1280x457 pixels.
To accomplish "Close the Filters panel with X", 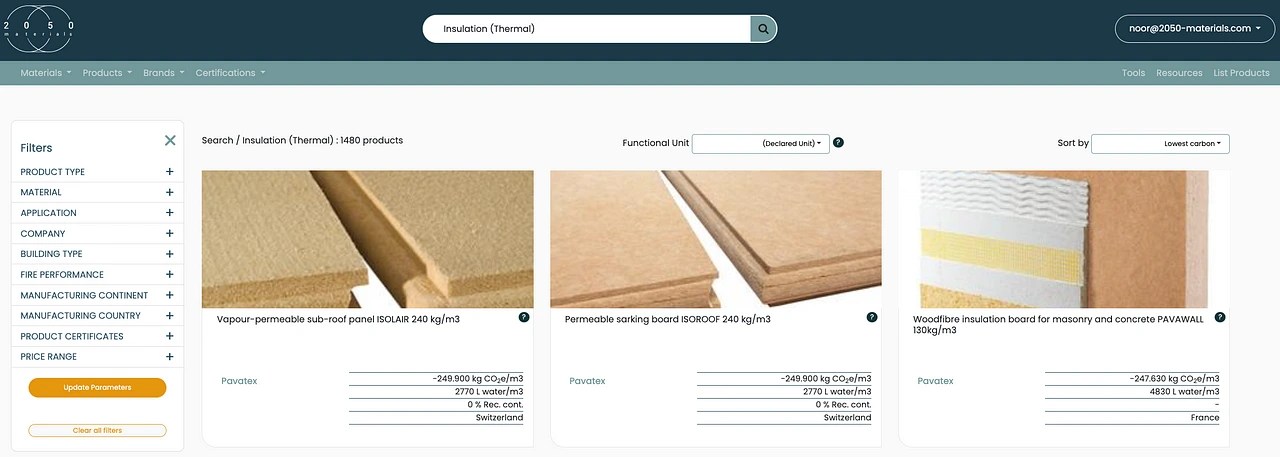I will (170, 140).
